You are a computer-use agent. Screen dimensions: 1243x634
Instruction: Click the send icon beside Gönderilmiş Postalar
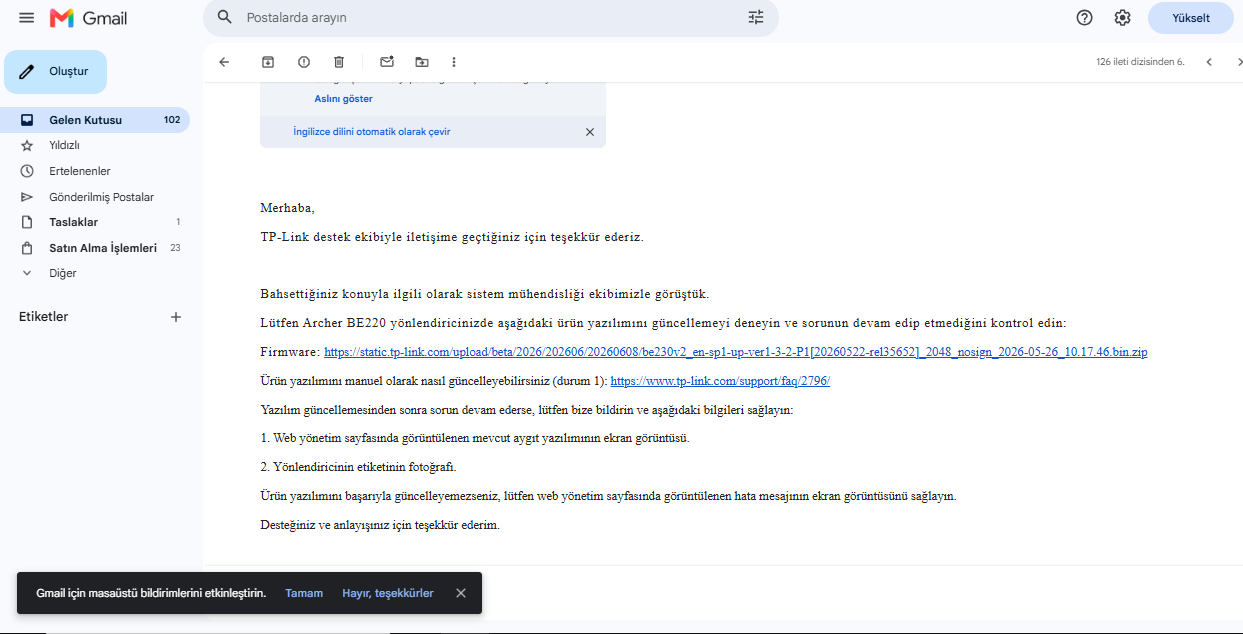coord(27,197)
